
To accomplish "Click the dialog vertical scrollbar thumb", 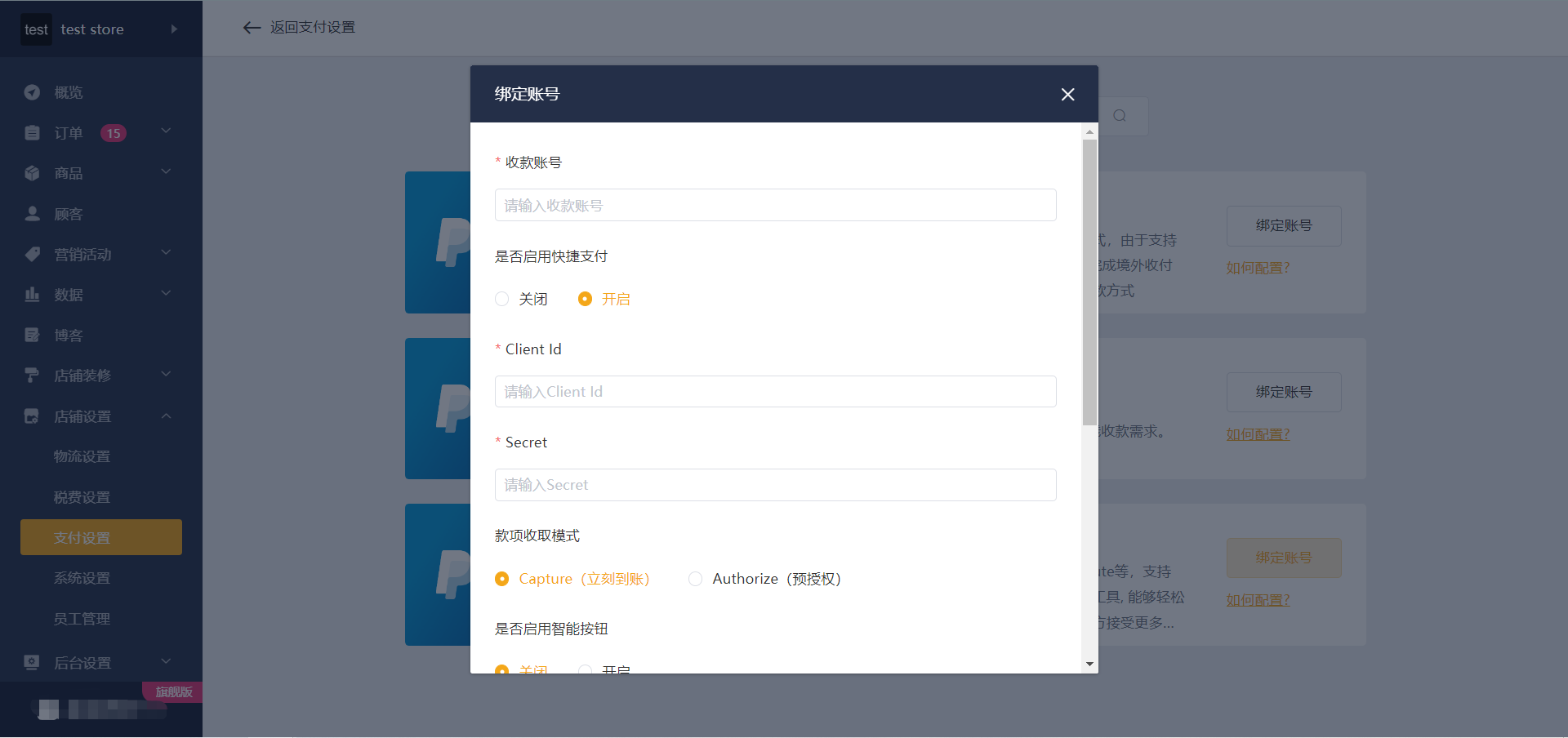I will 1089,282.
